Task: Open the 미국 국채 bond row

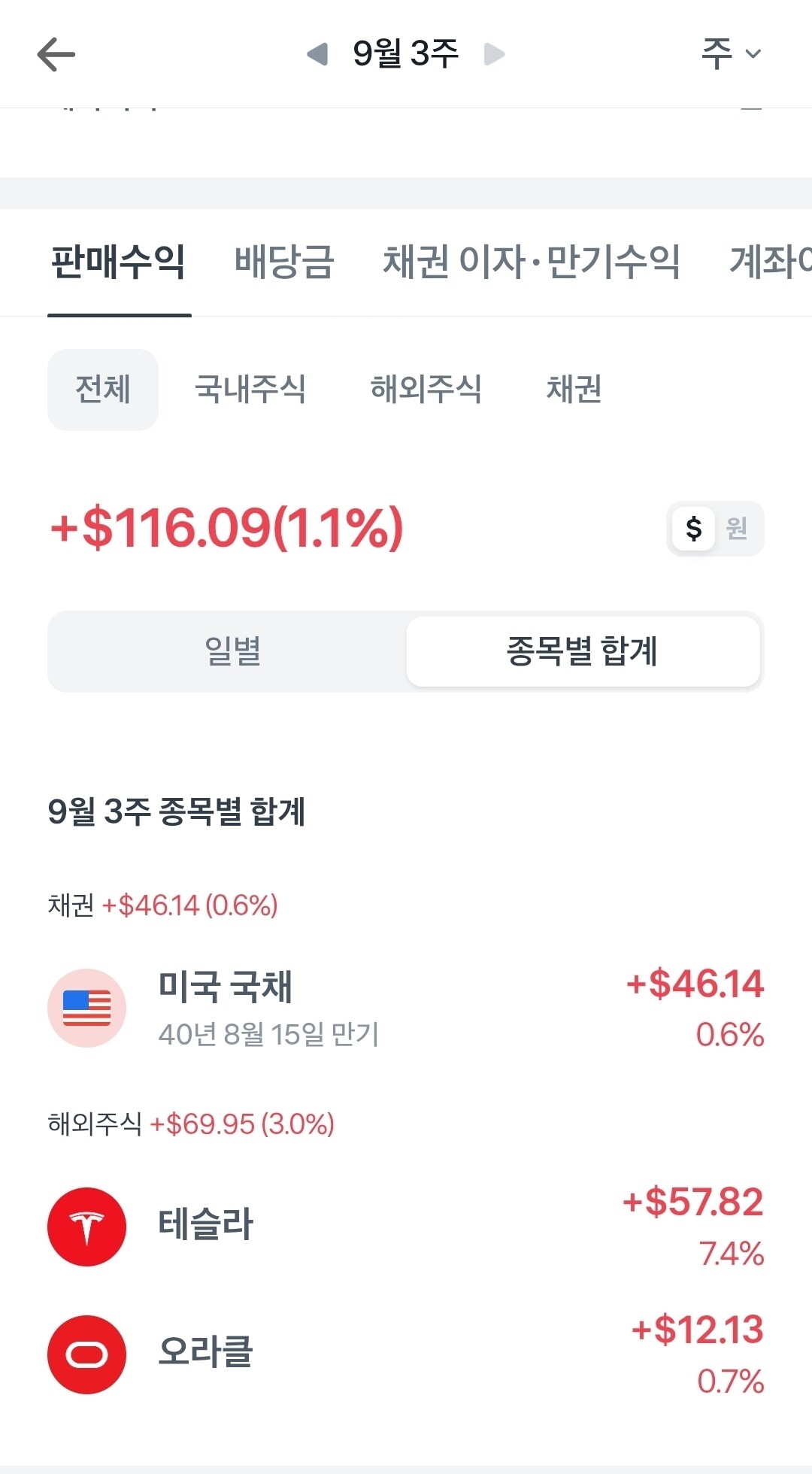Action: [406, 1008]
